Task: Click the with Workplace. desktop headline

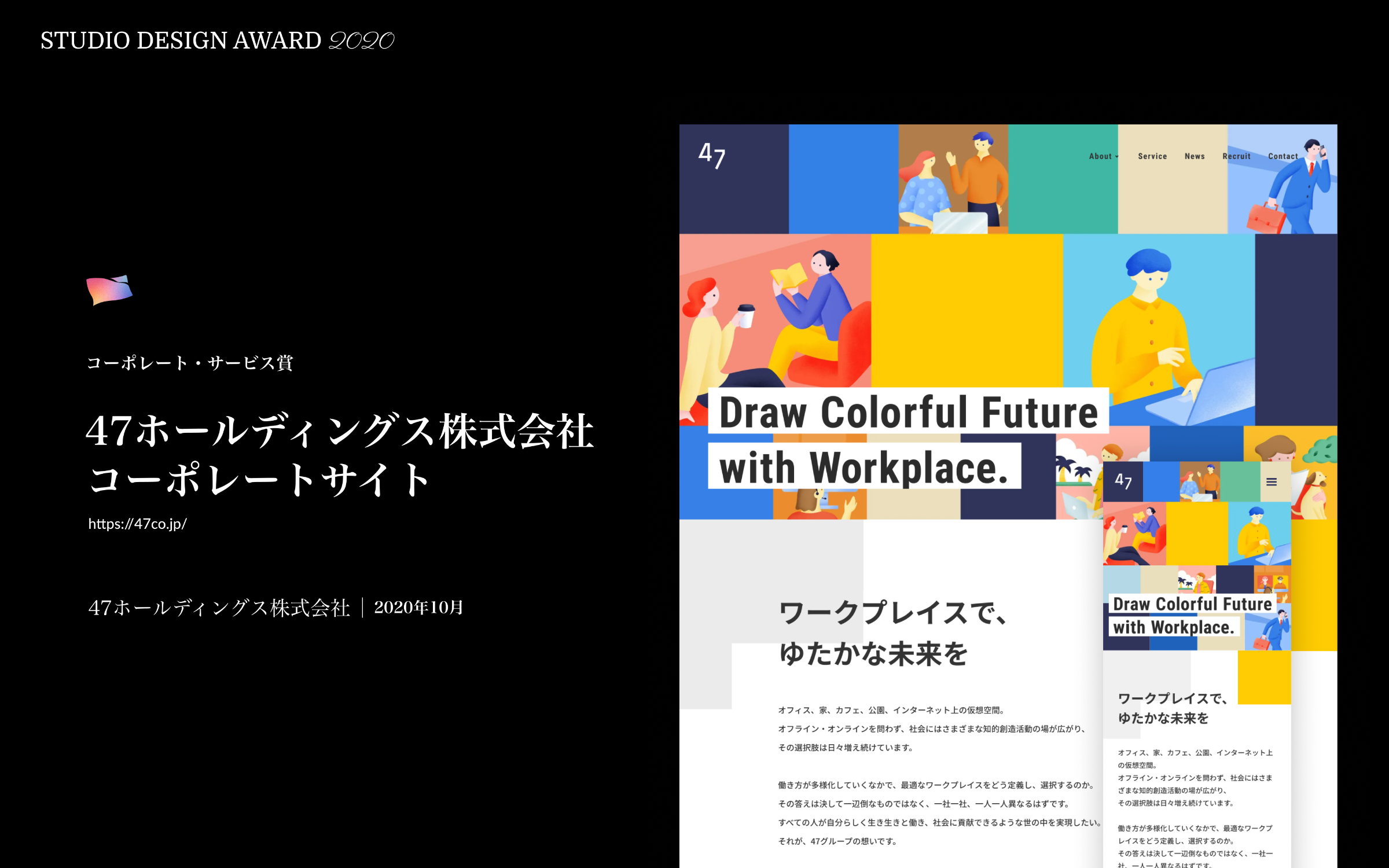Action: pyautogui.click(x=864, y=467)
